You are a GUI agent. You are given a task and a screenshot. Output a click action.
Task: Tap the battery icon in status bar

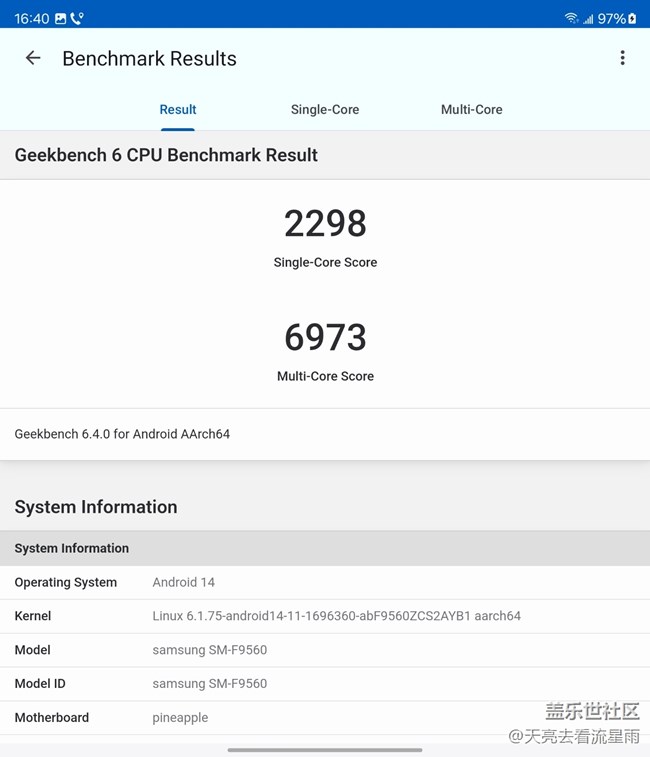coord(632,19)
